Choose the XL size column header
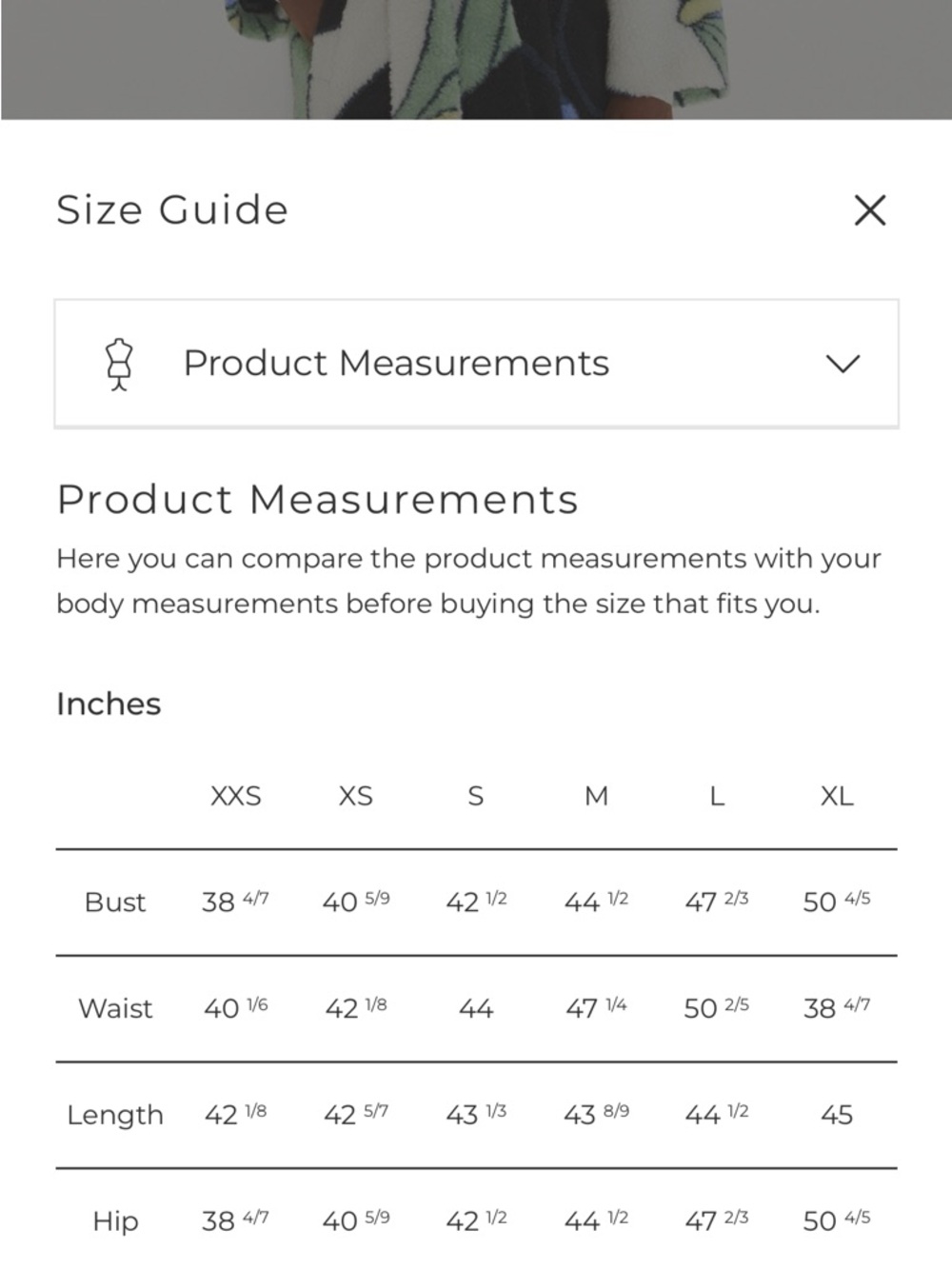Viewport: 952px width, 1269px height. [x=837, y=796]
